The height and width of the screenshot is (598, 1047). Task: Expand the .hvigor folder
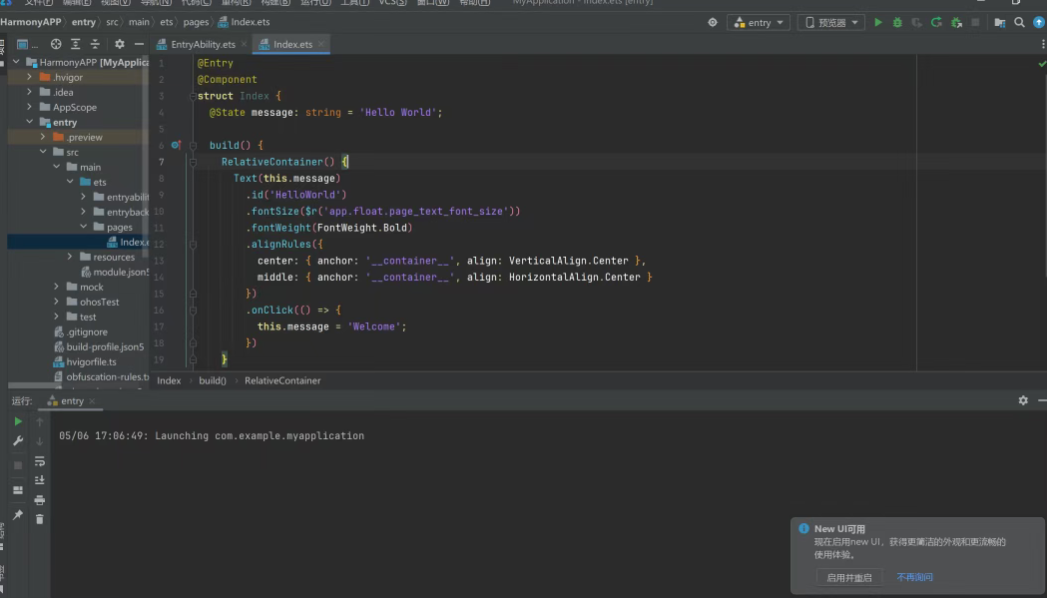pos(29,77)
